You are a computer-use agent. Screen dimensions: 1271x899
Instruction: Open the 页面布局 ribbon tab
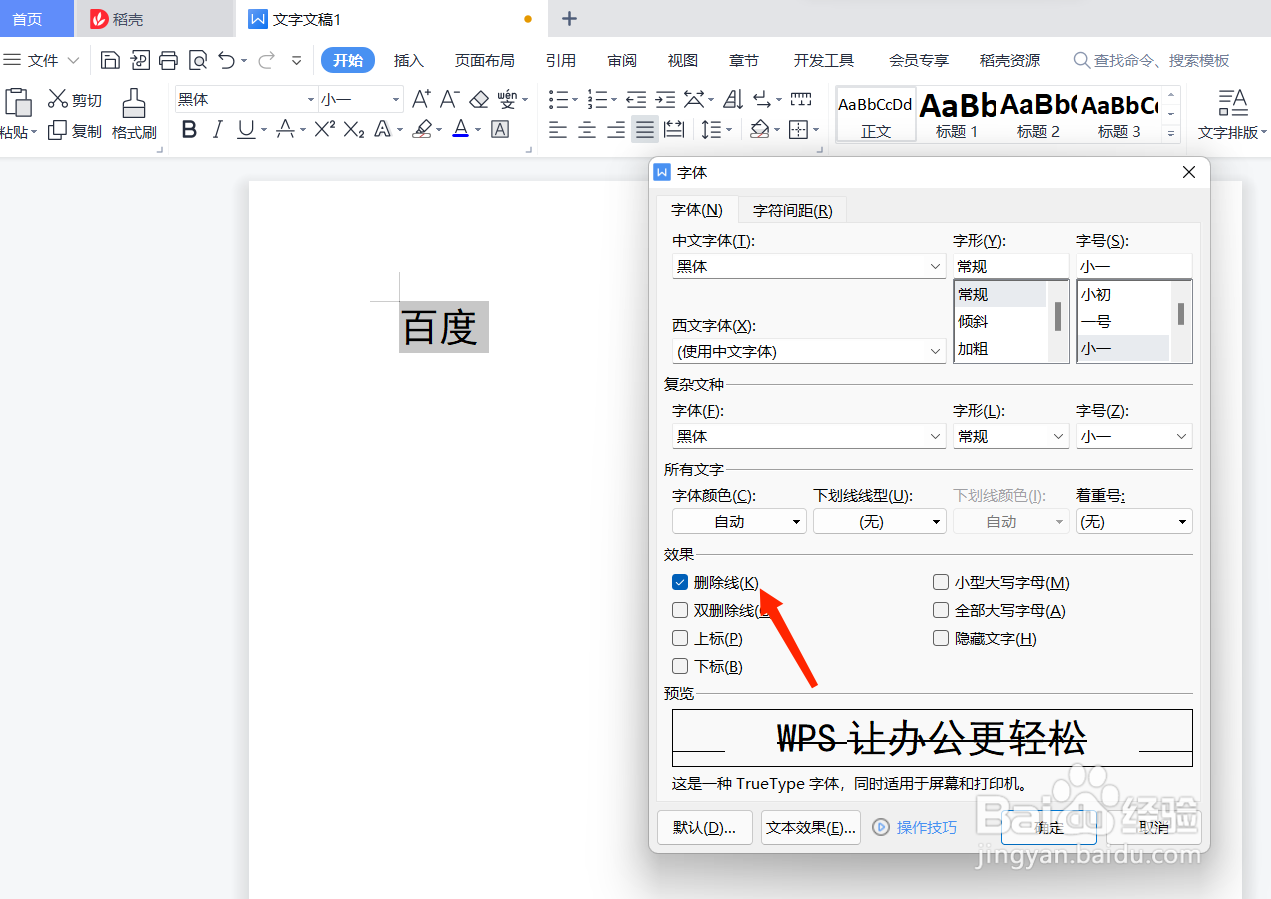(x=485, y=60)
